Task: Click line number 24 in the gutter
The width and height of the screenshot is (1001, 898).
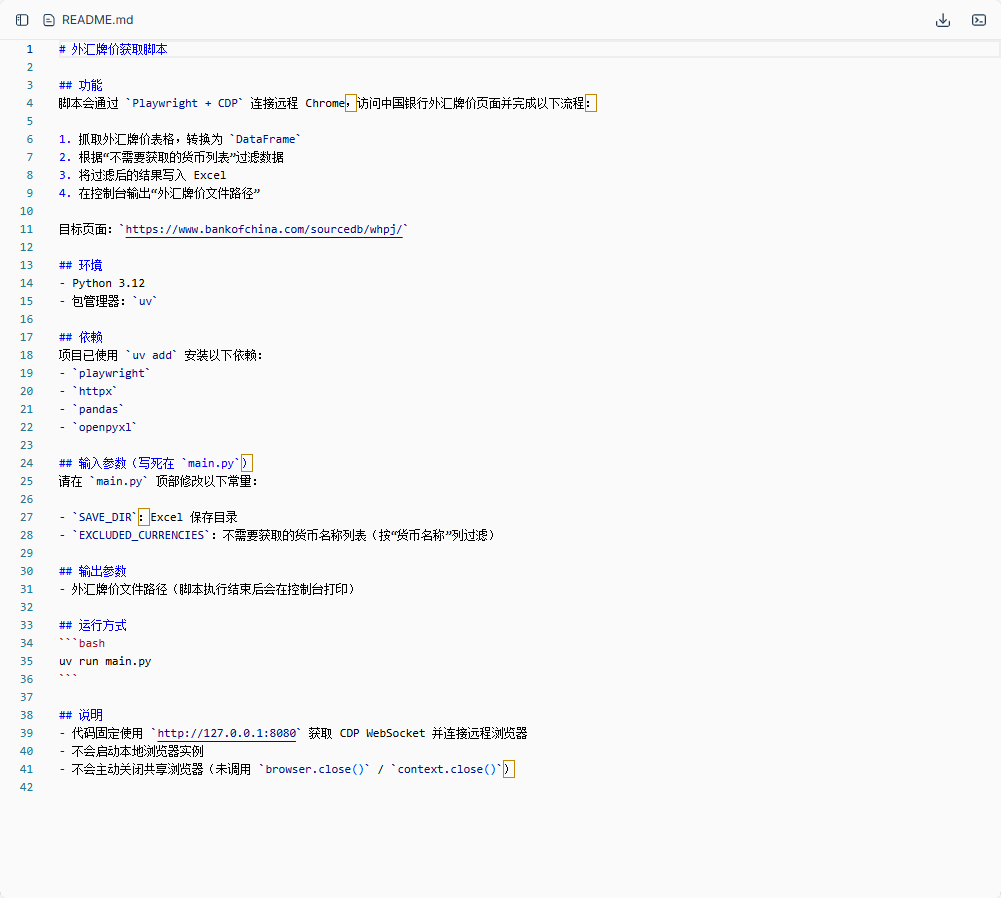Action: click(27, 463)
